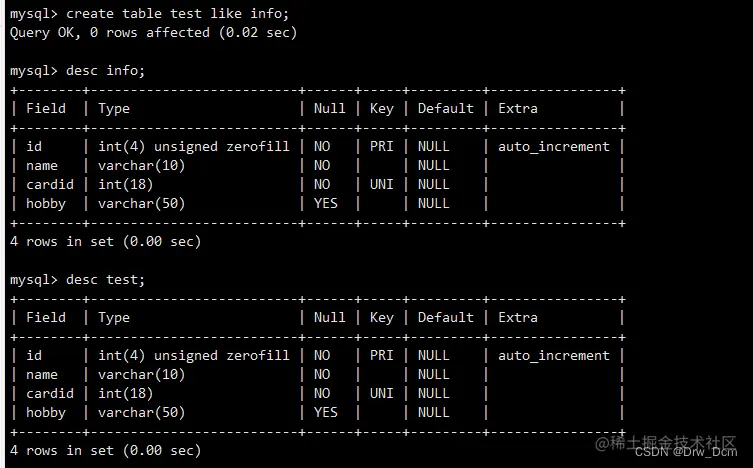Click 'Type' header in the test table
This screenshot has width=753, height=468.
[114, 317]
